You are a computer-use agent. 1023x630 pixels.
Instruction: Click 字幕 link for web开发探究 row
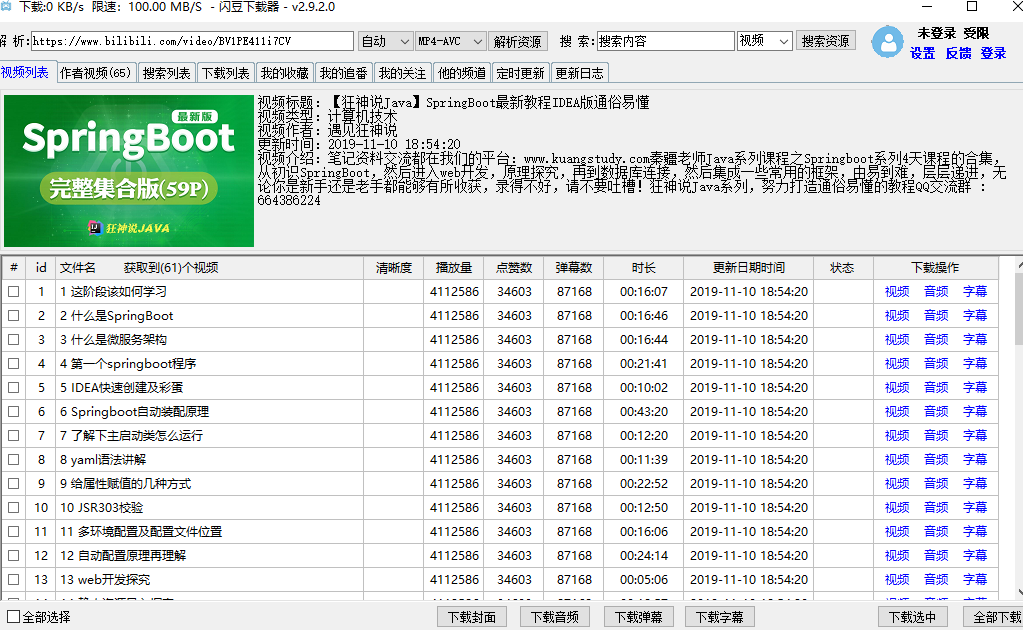(975, 579)
